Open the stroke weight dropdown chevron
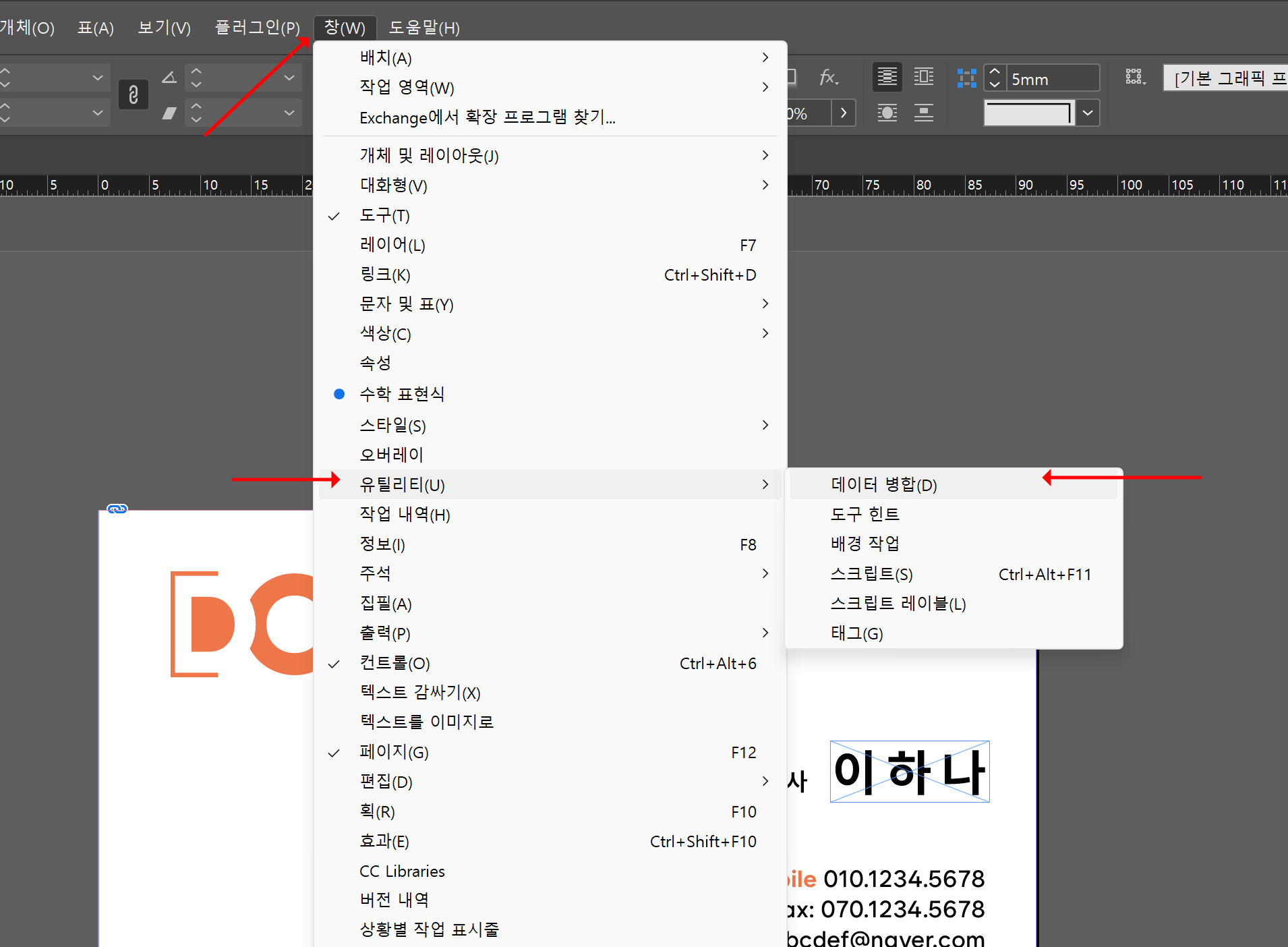The width and height of the screenshot is (1288, 947). point(1087,113)
